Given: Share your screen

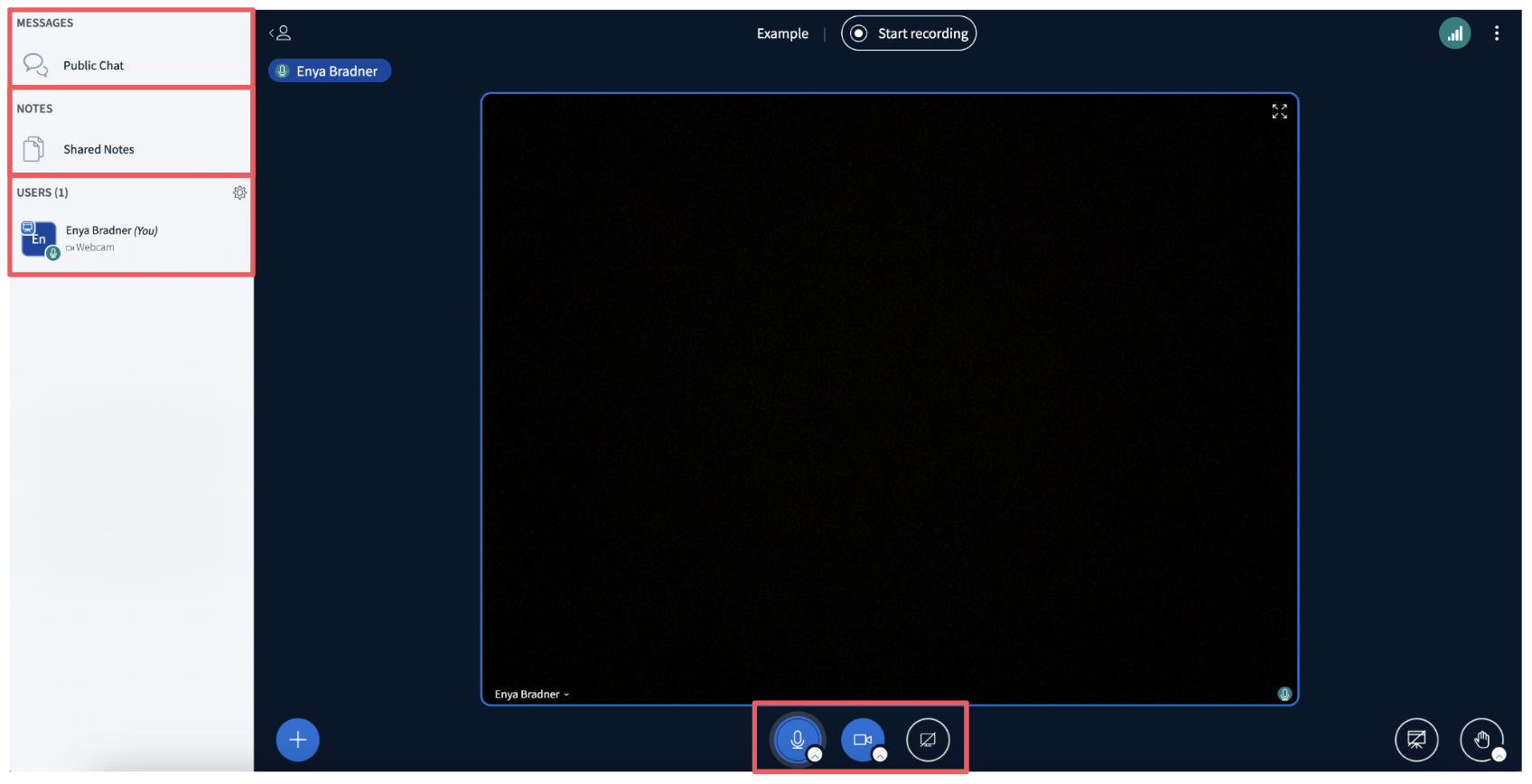Looking at the screenshot, I should click(x=928, y=740).
